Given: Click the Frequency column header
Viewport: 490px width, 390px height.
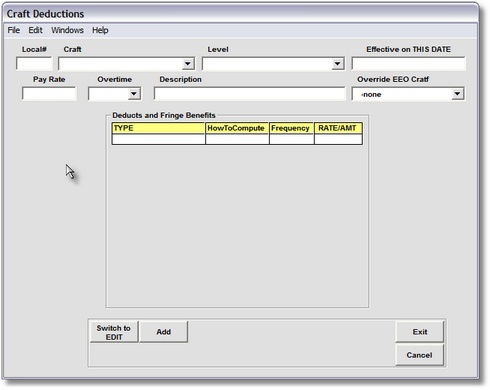Looking at the screenshot, I should pyautogui.click(x=291, y=128).
